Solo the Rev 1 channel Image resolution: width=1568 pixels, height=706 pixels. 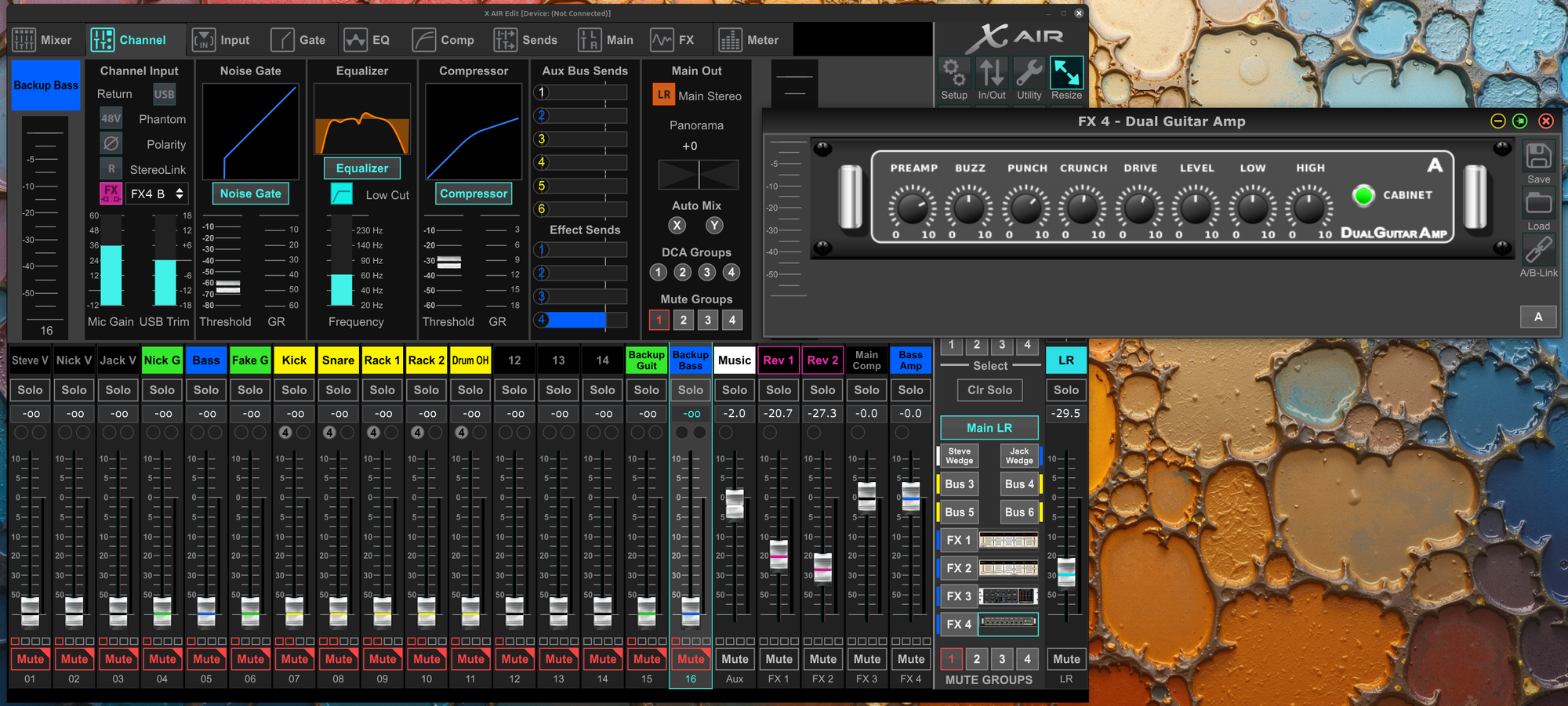pyautogui.click(x=779, y=389)
